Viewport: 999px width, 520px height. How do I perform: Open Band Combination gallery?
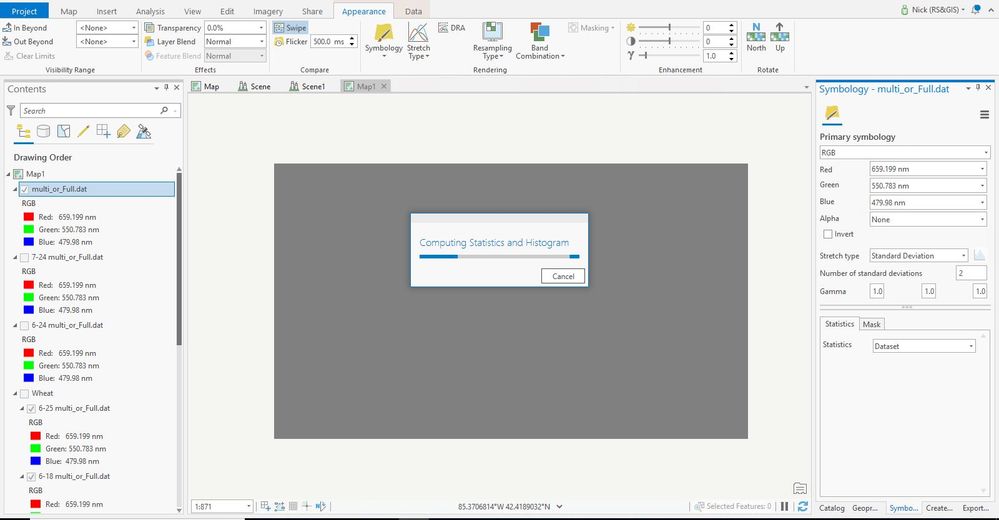pyautogui.click(x=540, y=41)
